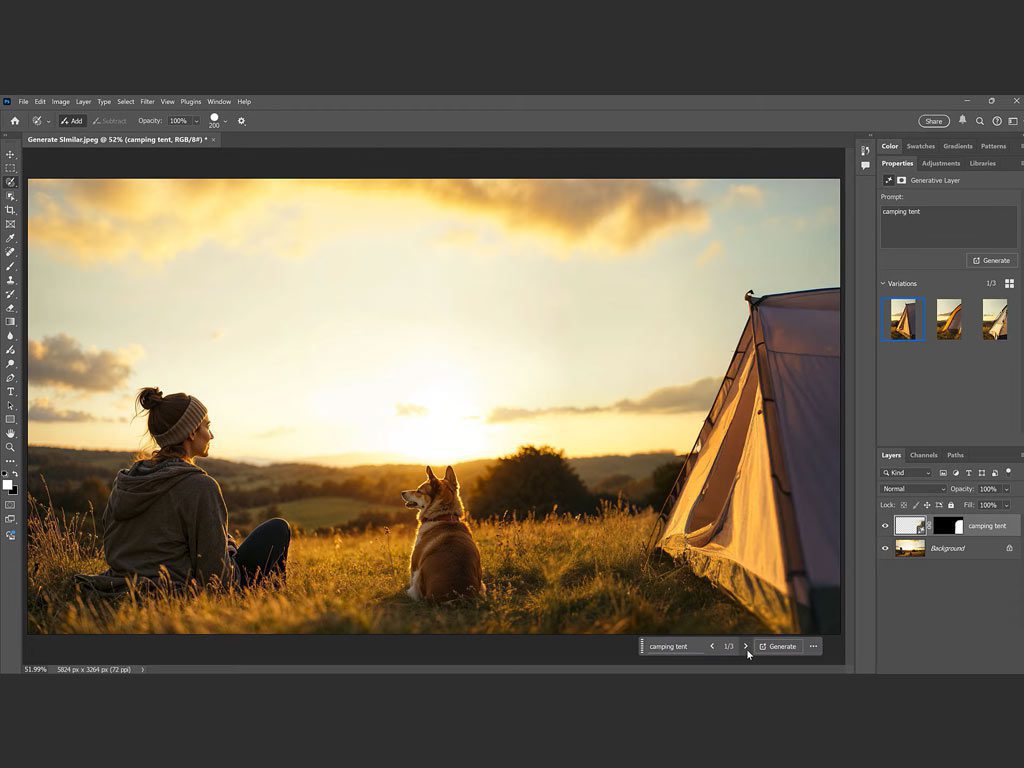Click Generate in the Properties panel
1024x768 pixels.
(991, 260)
